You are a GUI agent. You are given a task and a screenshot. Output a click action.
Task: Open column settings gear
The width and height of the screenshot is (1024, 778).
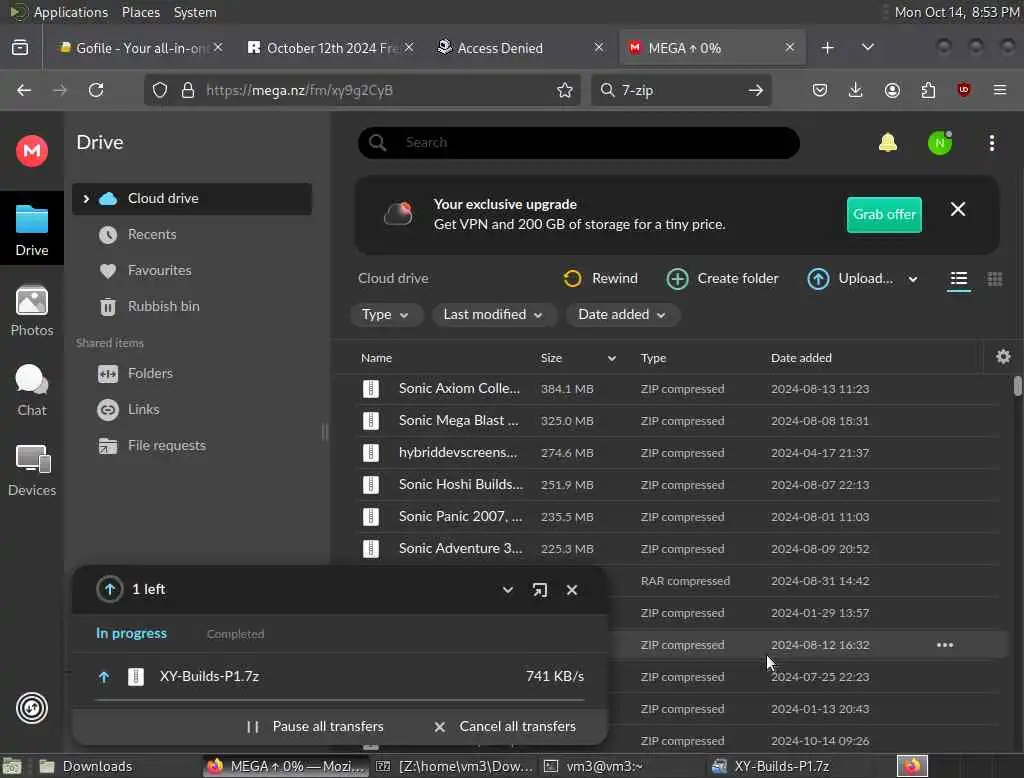pyautogui.click(x=1002, y=357)
